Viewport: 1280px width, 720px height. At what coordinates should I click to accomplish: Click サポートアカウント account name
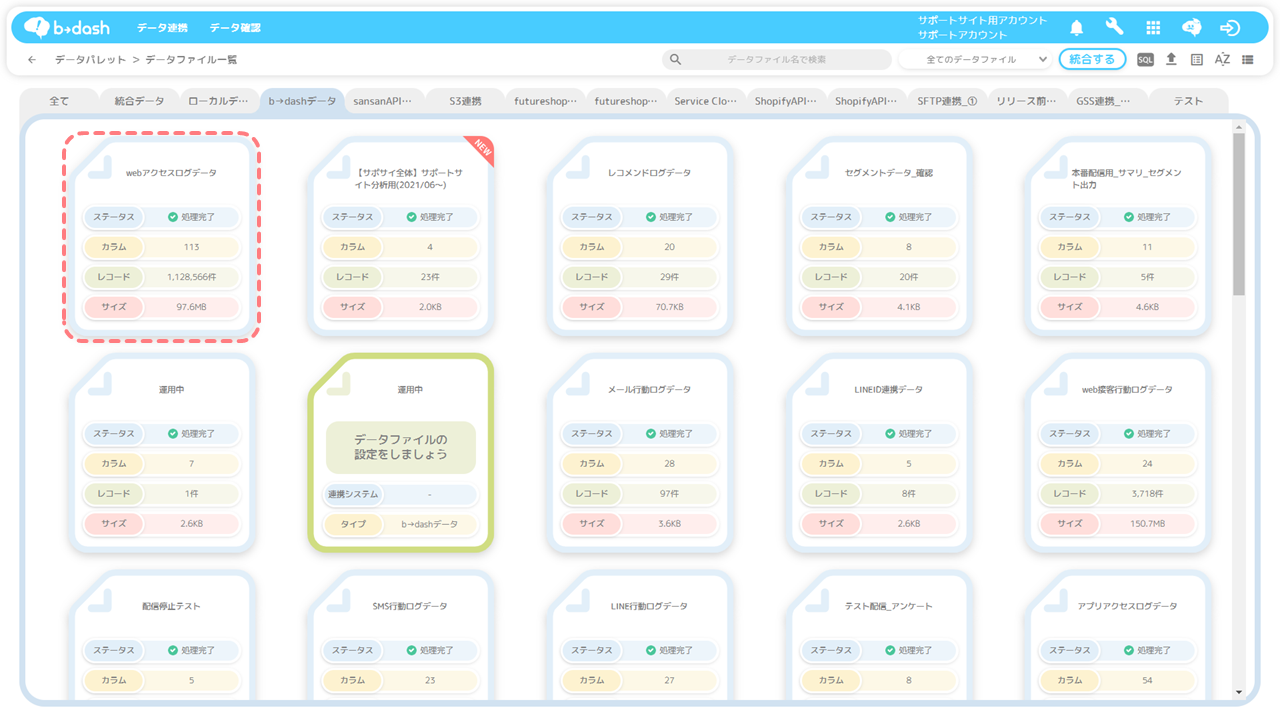[x=963, y=35]
